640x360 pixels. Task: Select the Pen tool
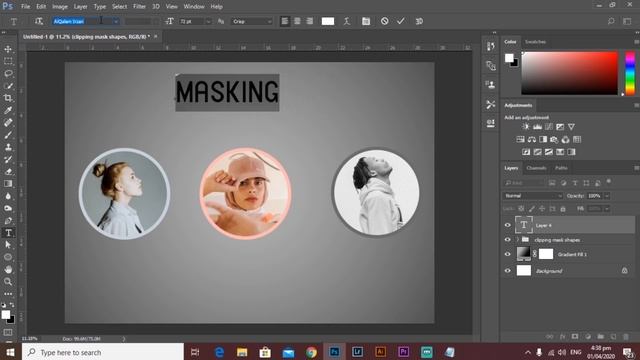coord(8,220)
